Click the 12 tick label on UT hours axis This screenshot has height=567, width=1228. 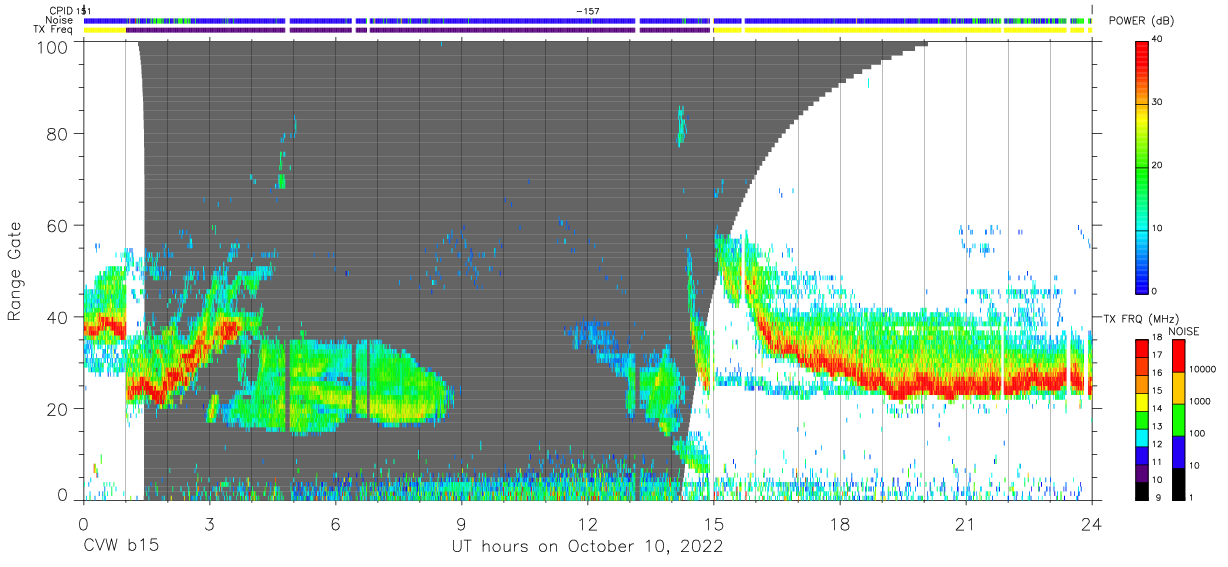pyautogui.click(x=587, y=523)
